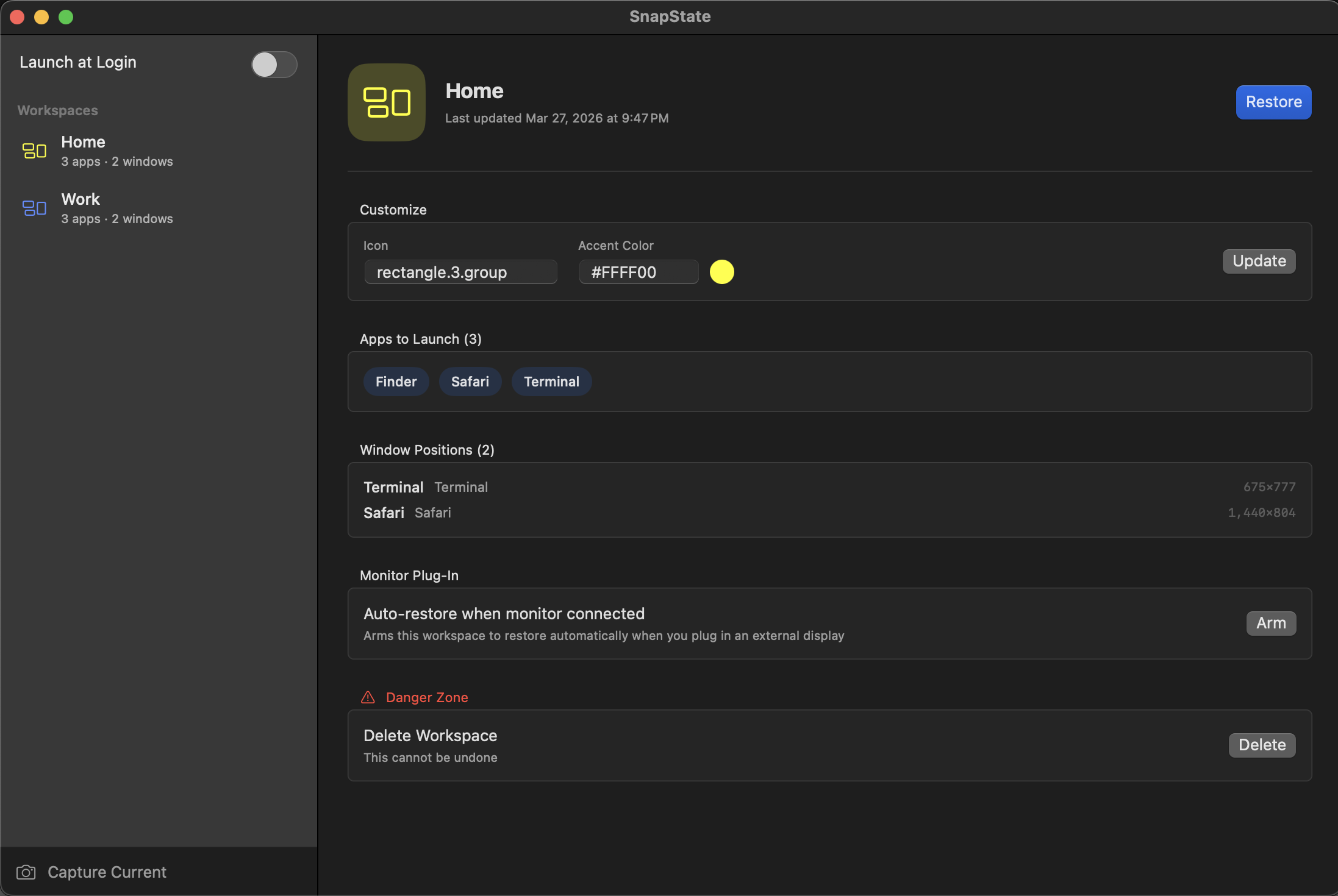Click the yellow accent color swatch
The height and width of the screenshot is (896, 1338).
coord(721,272)
